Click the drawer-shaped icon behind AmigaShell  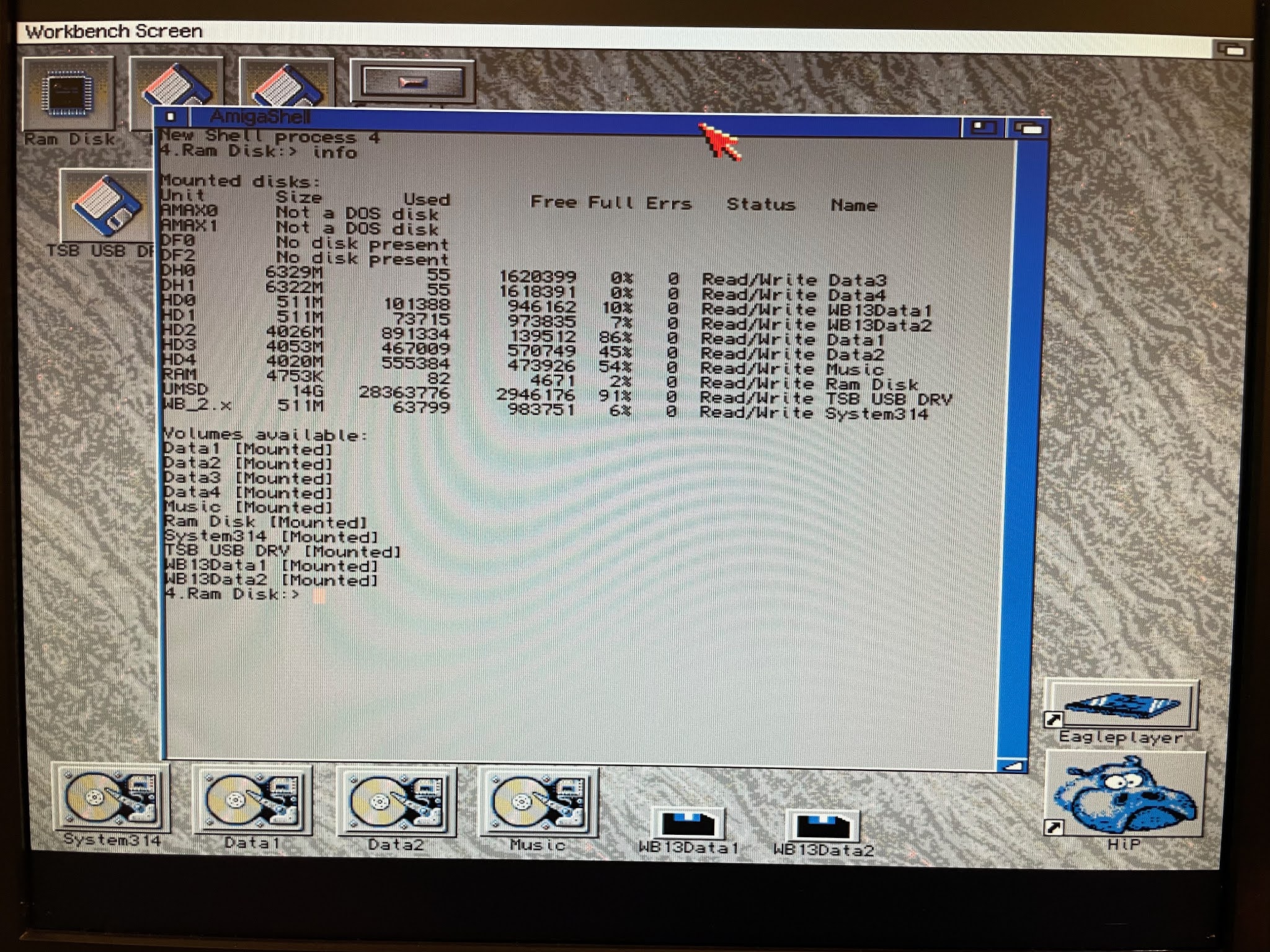412,81
